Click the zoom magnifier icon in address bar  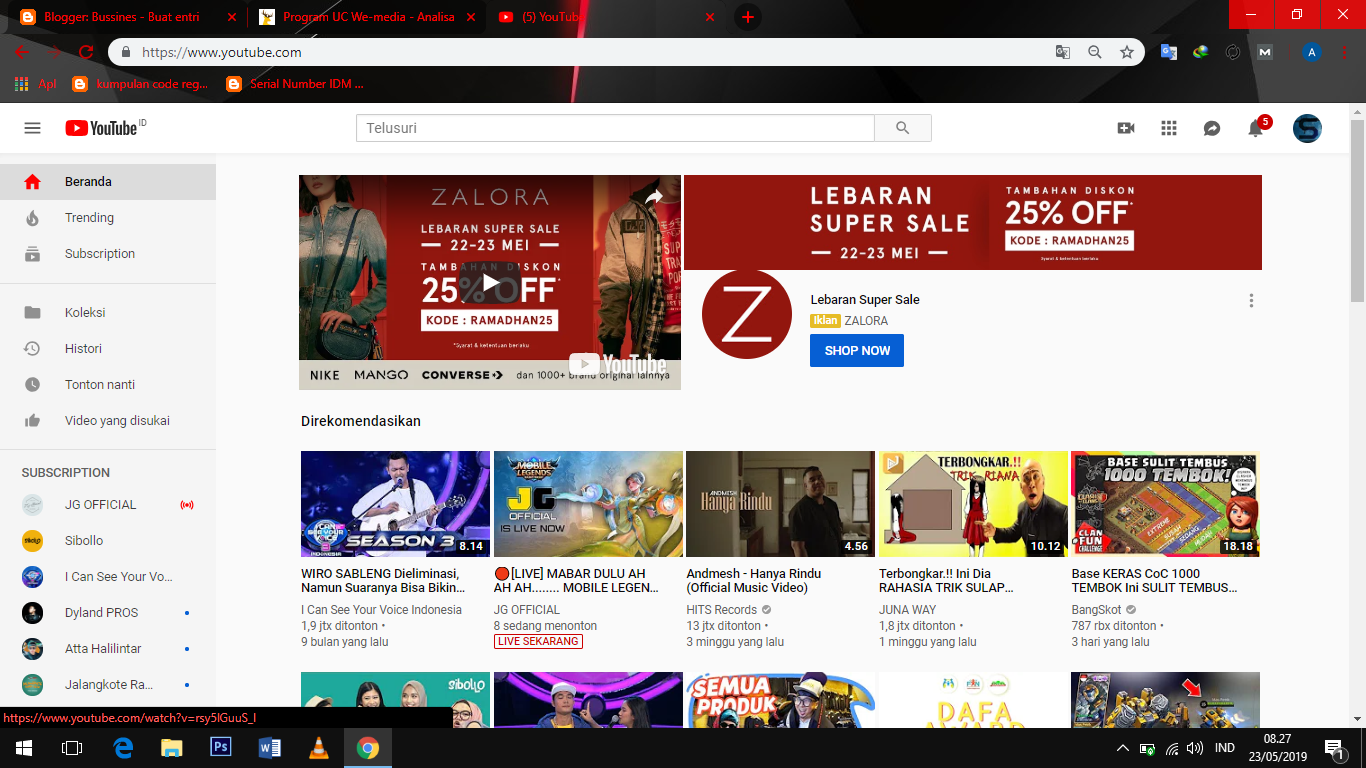[x=1095, y=52]
